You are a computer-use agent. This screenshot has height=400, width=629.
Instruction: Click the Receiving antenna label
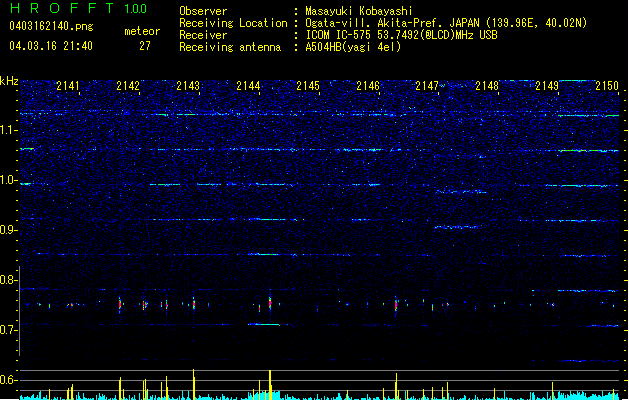pyautogui.click(x=230, y=47)
